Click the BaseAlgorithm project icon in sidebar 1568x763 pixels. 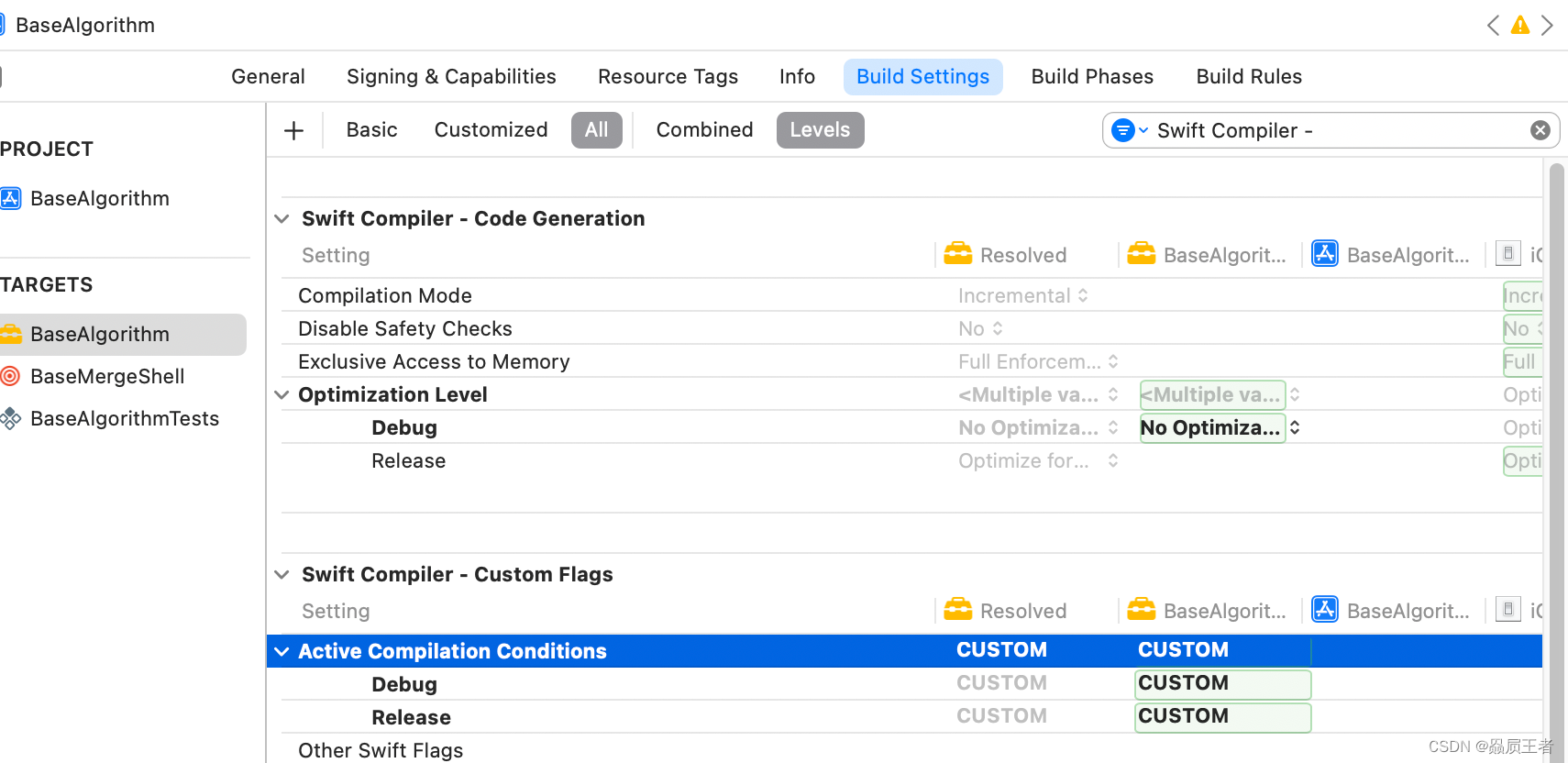point(10,198)
